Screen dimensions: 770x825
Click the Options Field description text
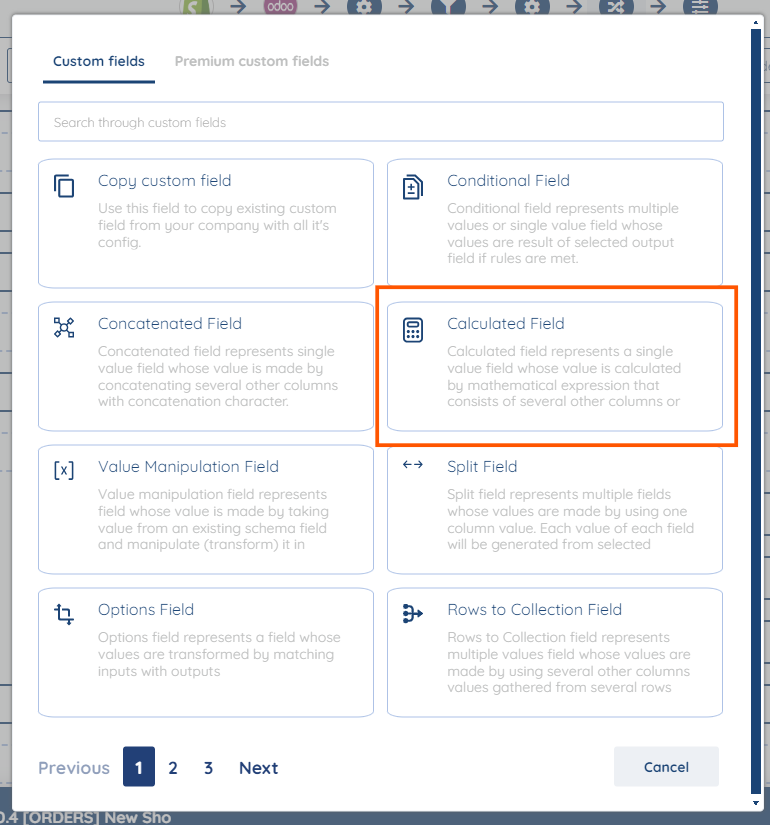point(219,654)
